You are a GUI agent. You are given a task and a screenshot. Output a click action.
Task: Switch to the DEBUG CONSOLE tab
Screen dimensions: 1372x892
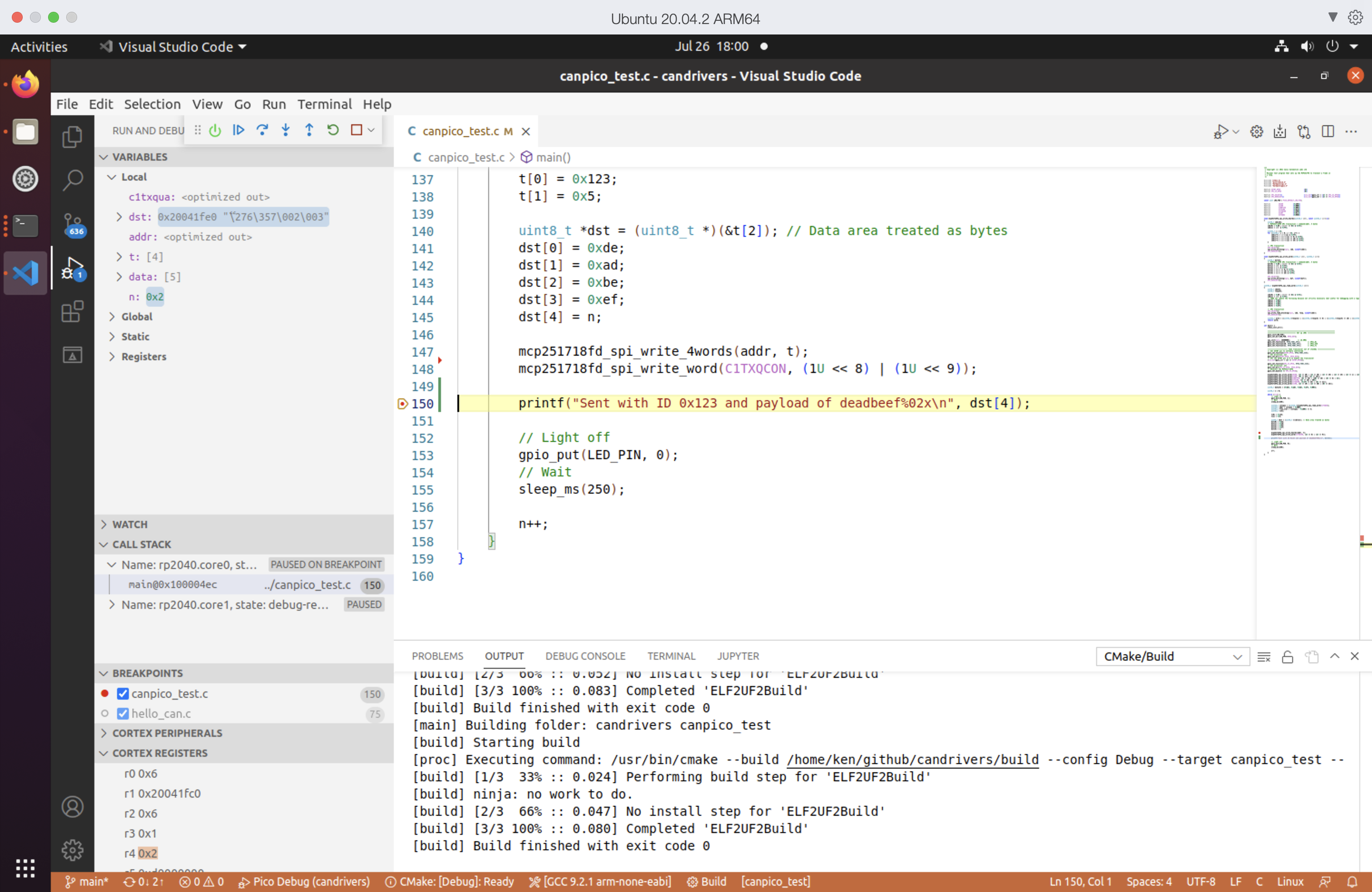[585, 656]
